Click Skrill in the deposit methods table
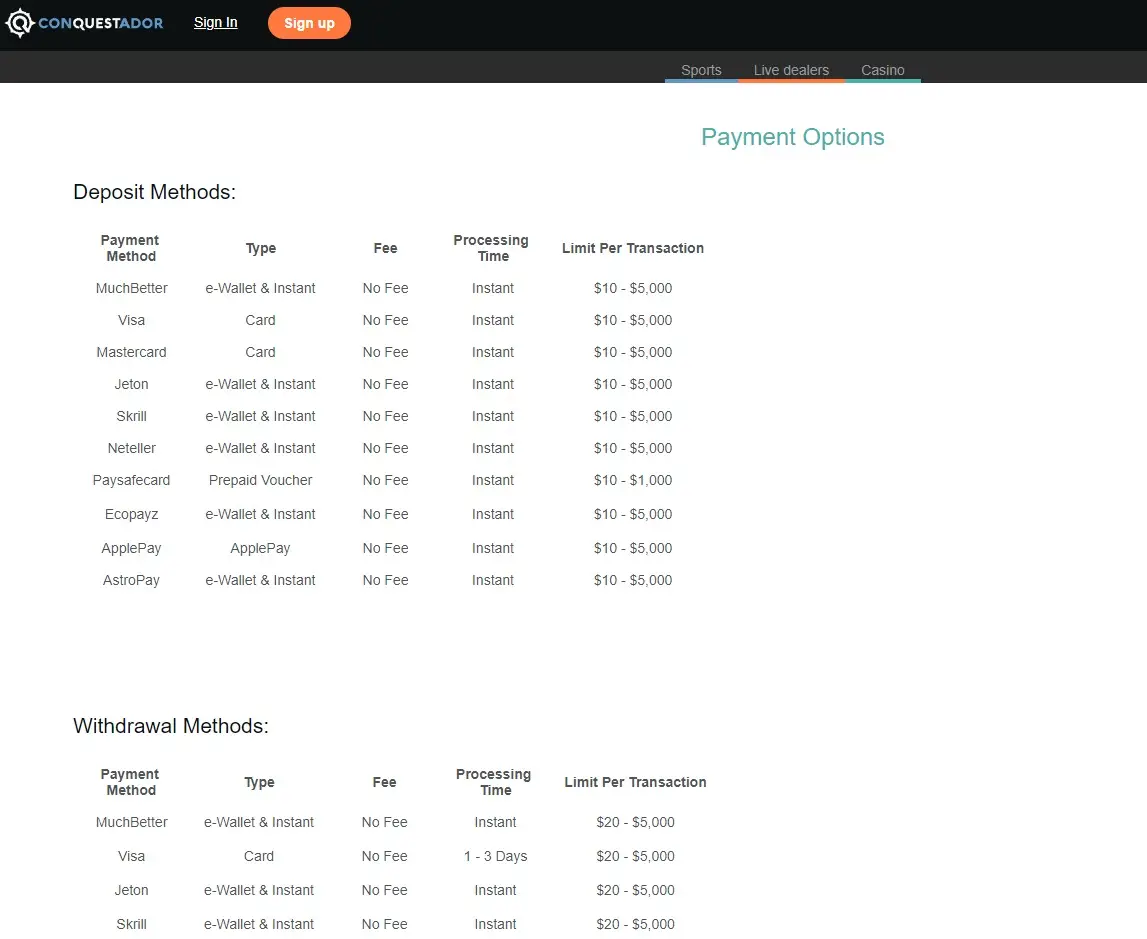This screenshot has width=1147, height=939. pyautogui.click(x=132, y=416)
